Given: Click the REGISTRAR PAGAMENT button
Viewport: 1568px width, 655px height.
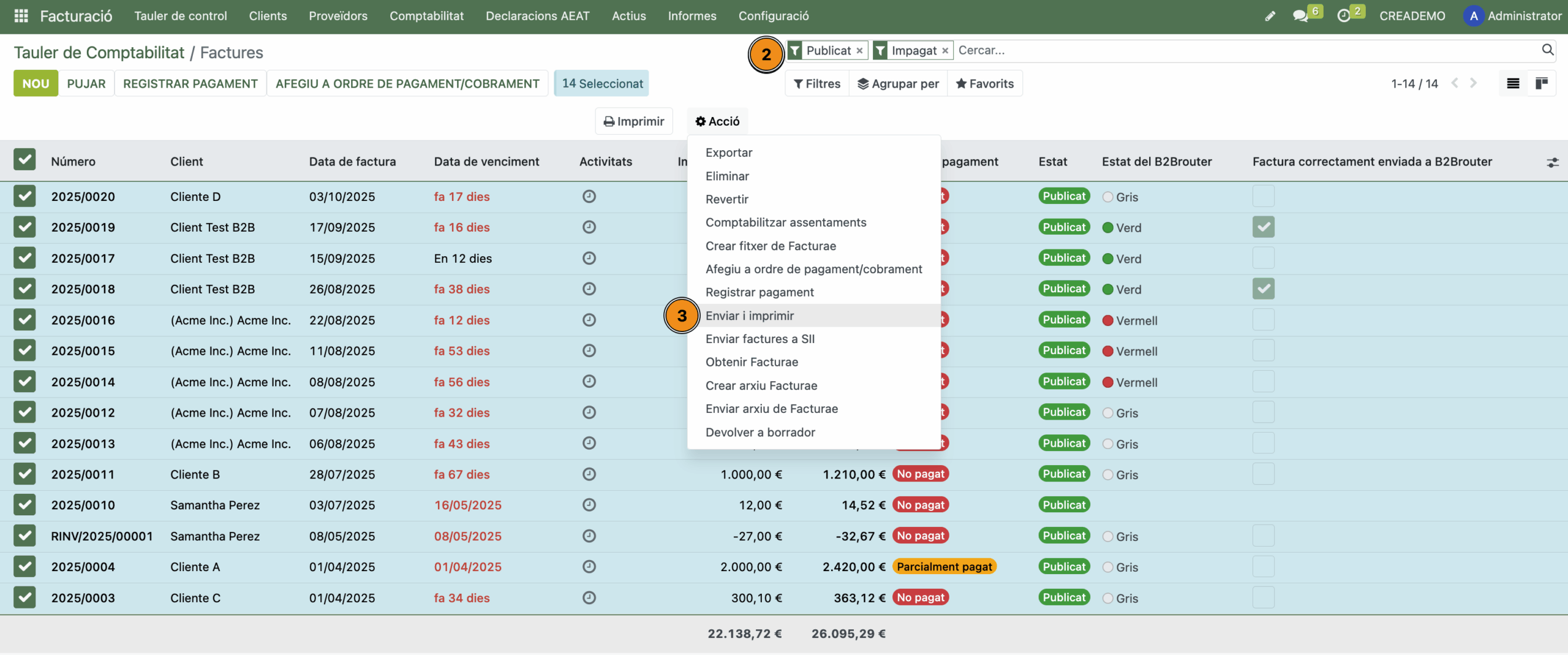Looking at the screenshot, I should pyautogui.click(x=190, y=83).
